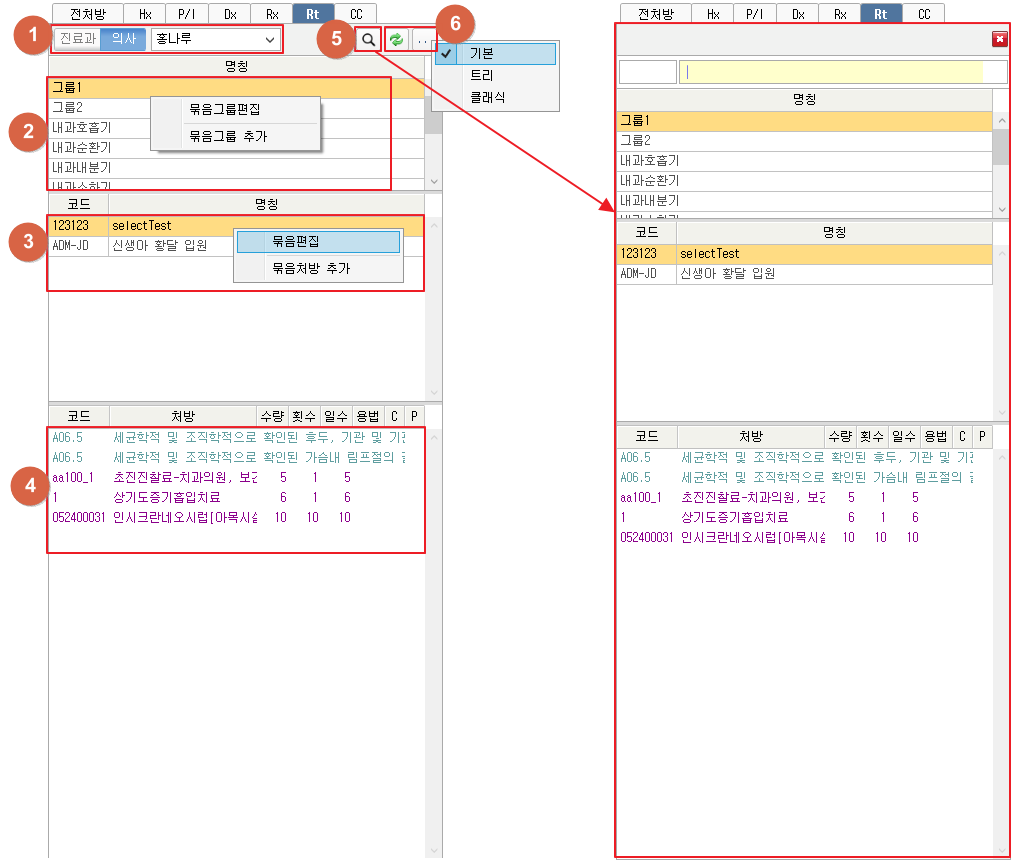
Task: Select 묶음편집 in the context menu
Action: [x=295, y=241]
